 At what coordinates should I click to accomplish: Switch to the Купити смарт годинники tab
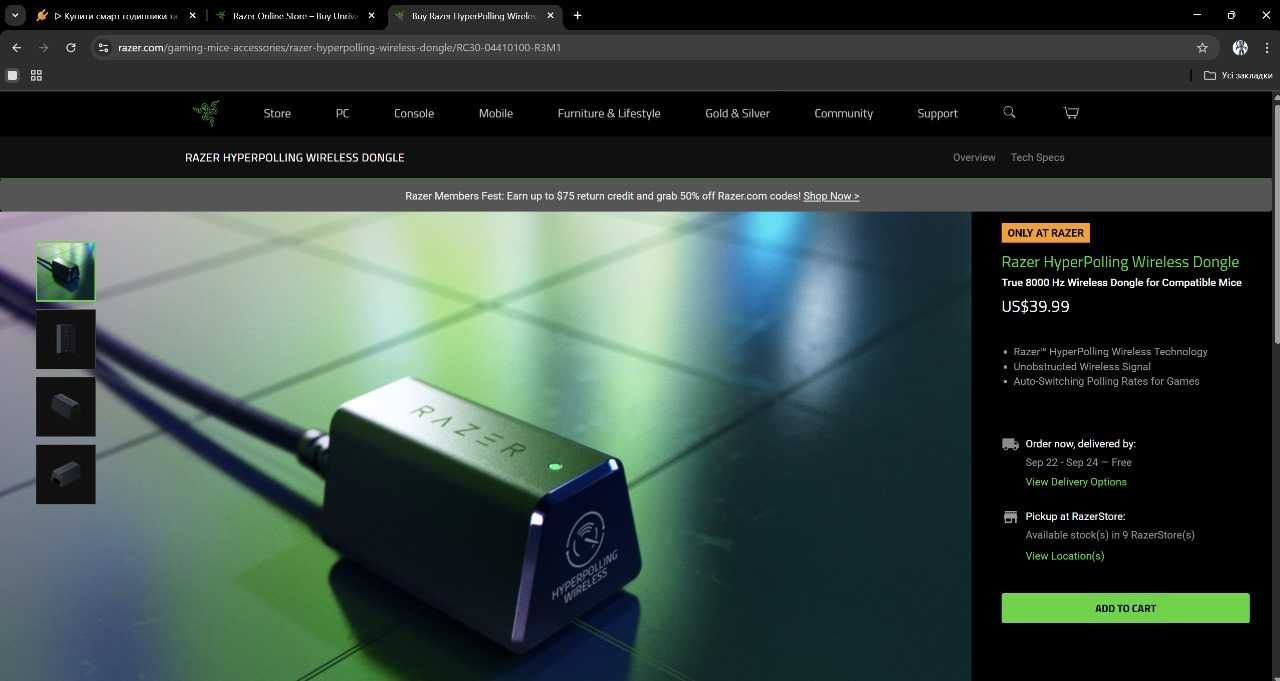(116, 16)
